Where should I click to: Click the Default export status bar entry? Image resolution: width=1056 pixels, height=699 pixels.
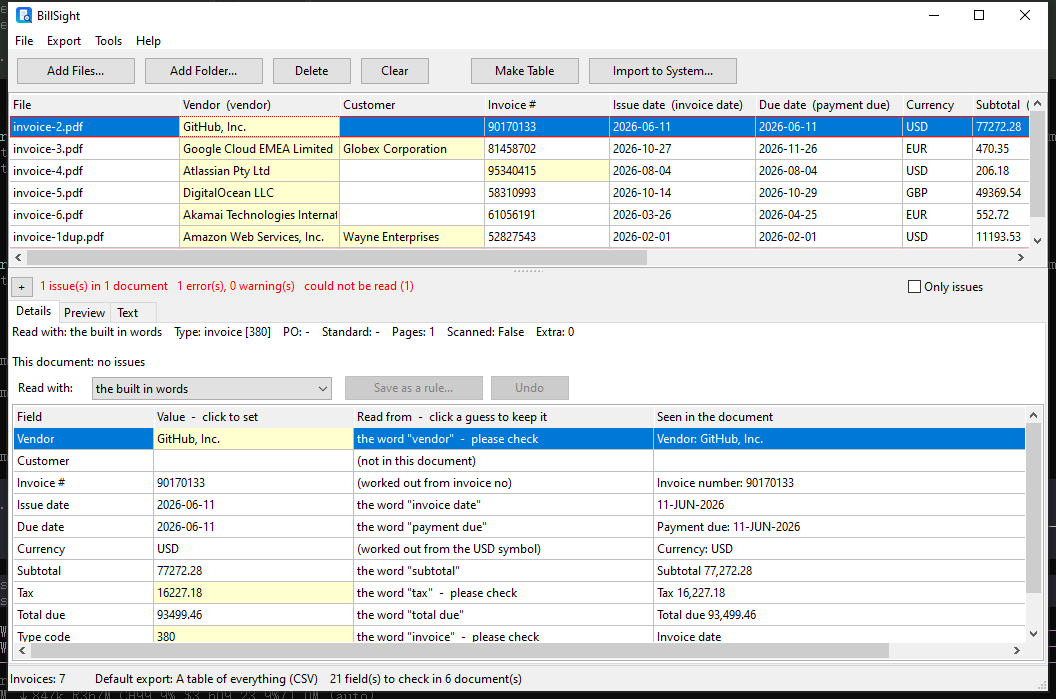coord(206,679)
